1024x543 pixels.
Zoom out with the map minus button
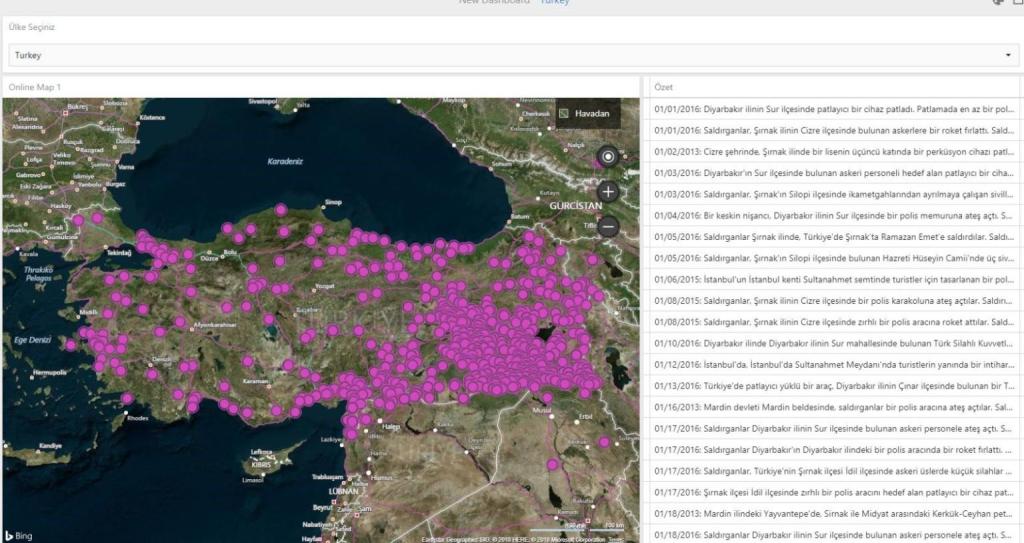608,227
